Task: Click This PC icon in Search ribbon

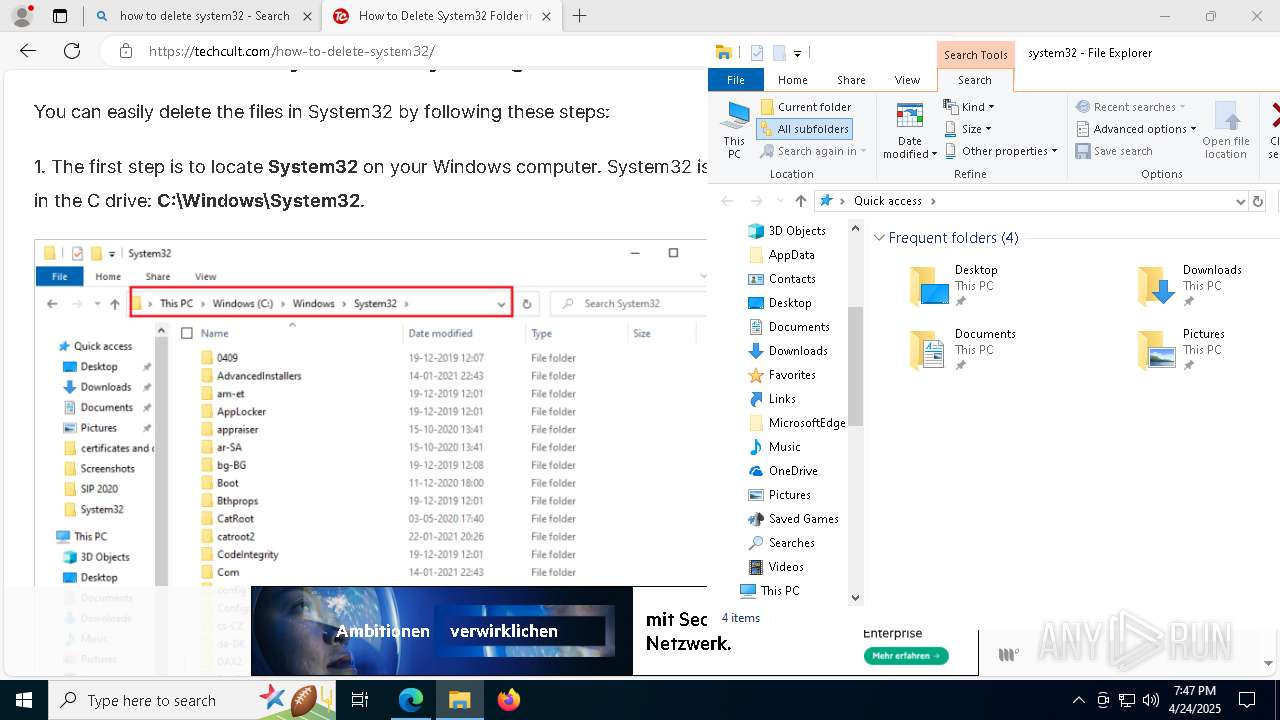Action: point(734,130)
